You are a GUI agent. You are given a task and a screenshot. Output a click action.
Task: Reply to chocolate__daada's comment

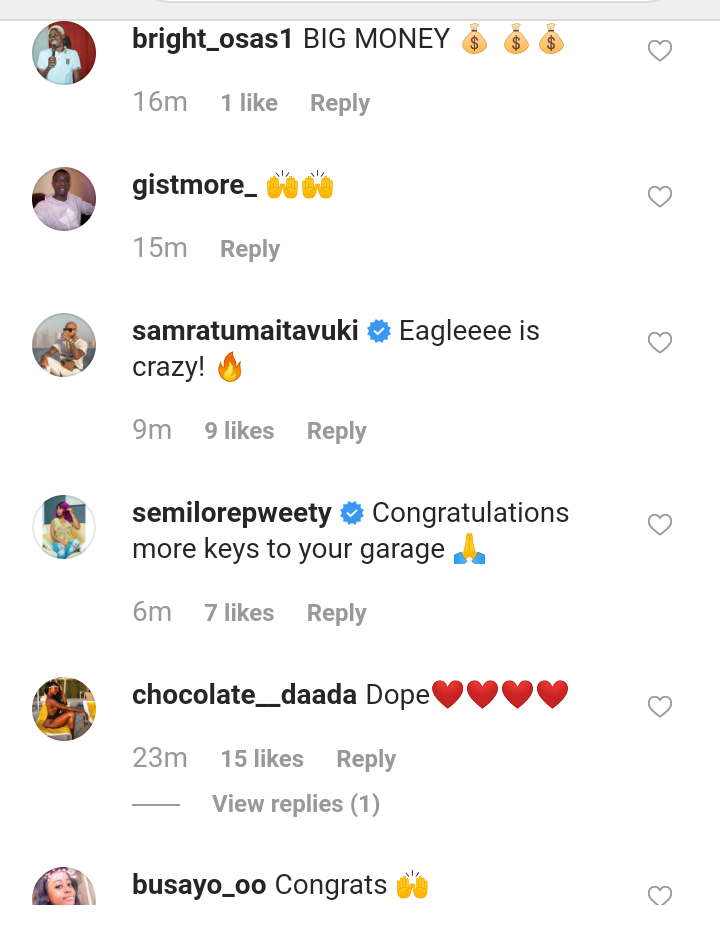tap(366, 759)
